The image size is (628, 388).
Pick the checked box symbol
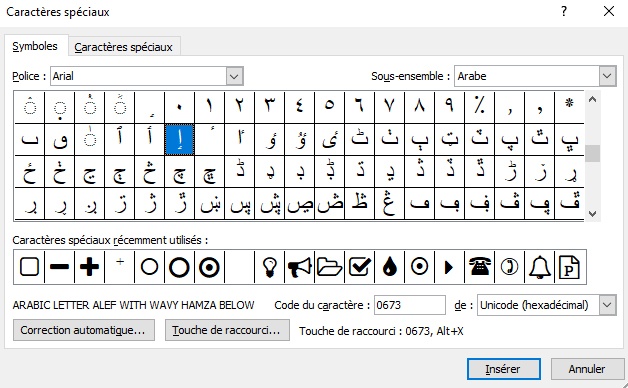coord(360,267)
